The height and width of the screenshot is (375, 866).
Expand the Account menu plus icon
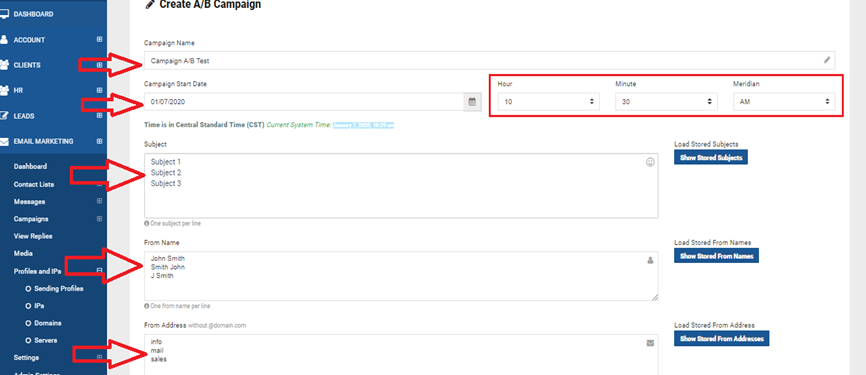[x=99, y=39]
